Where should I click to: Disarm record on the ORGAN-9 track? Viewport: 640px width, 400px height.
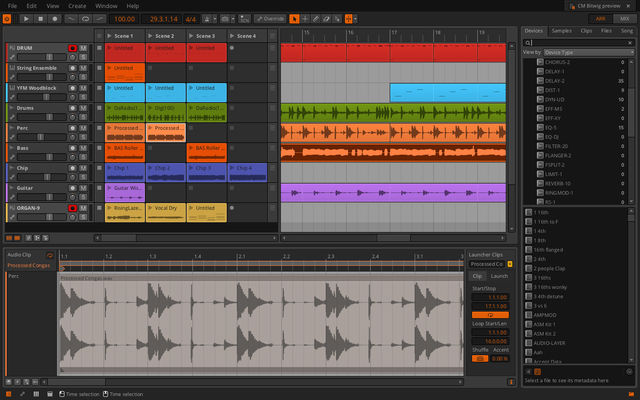click(x=73, y=208)
